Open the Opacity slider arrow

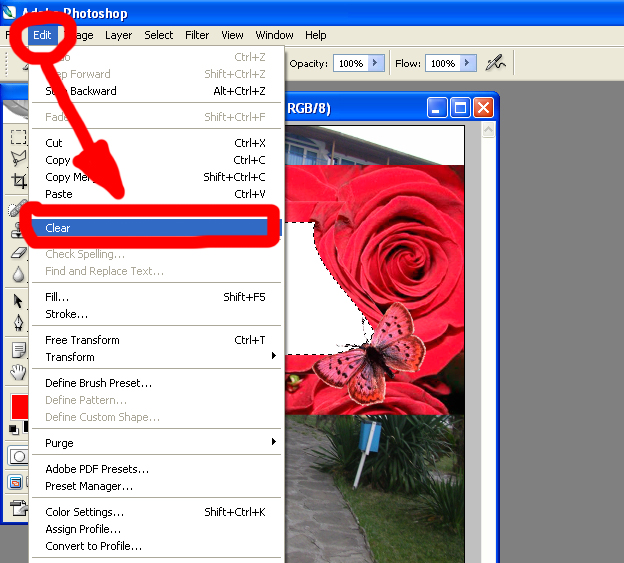click(375, 63)
